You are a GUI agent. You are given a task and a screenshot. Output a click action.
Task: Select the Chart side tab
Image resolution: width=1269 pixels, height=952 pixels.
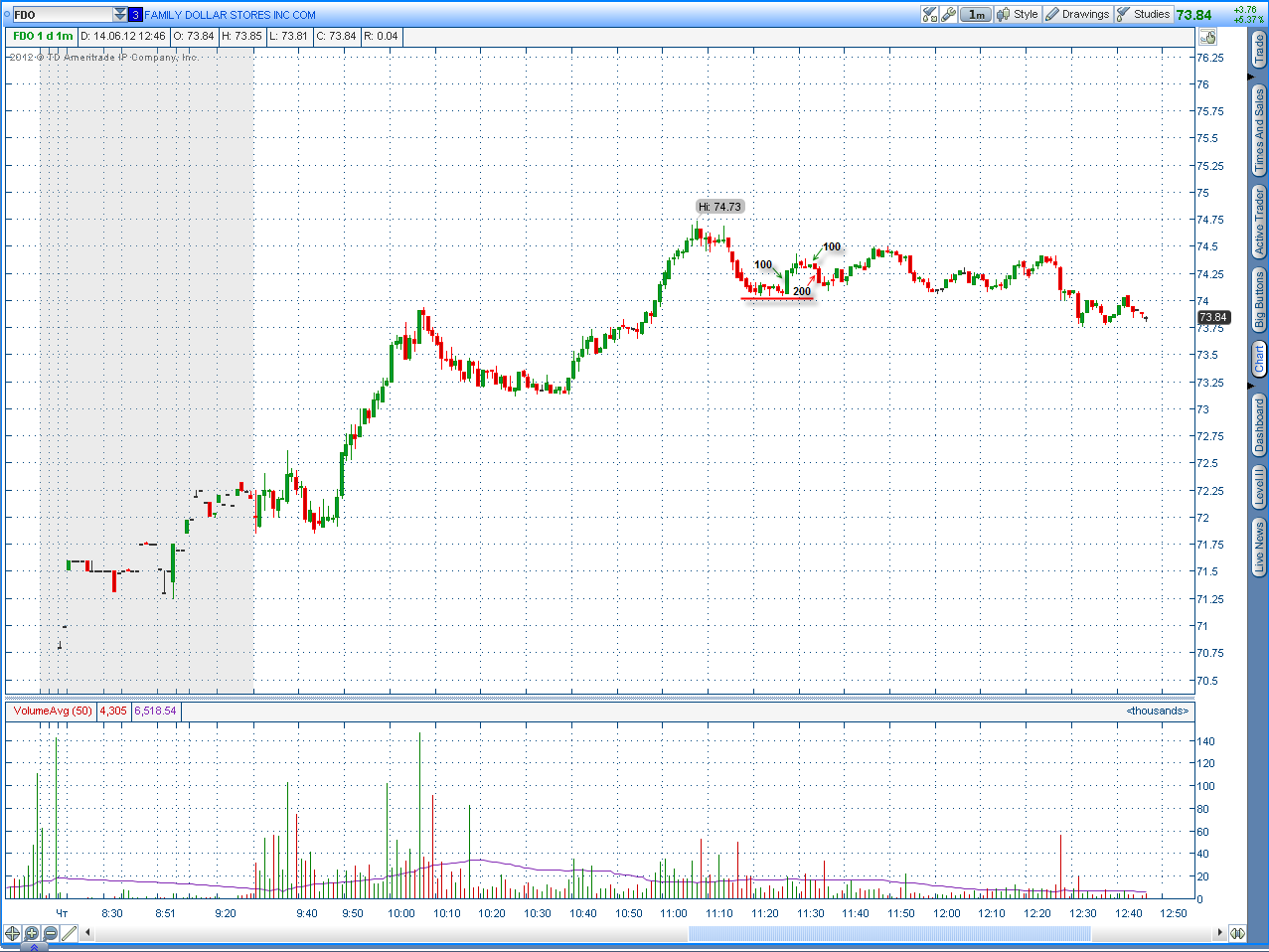click(1259, 359)
